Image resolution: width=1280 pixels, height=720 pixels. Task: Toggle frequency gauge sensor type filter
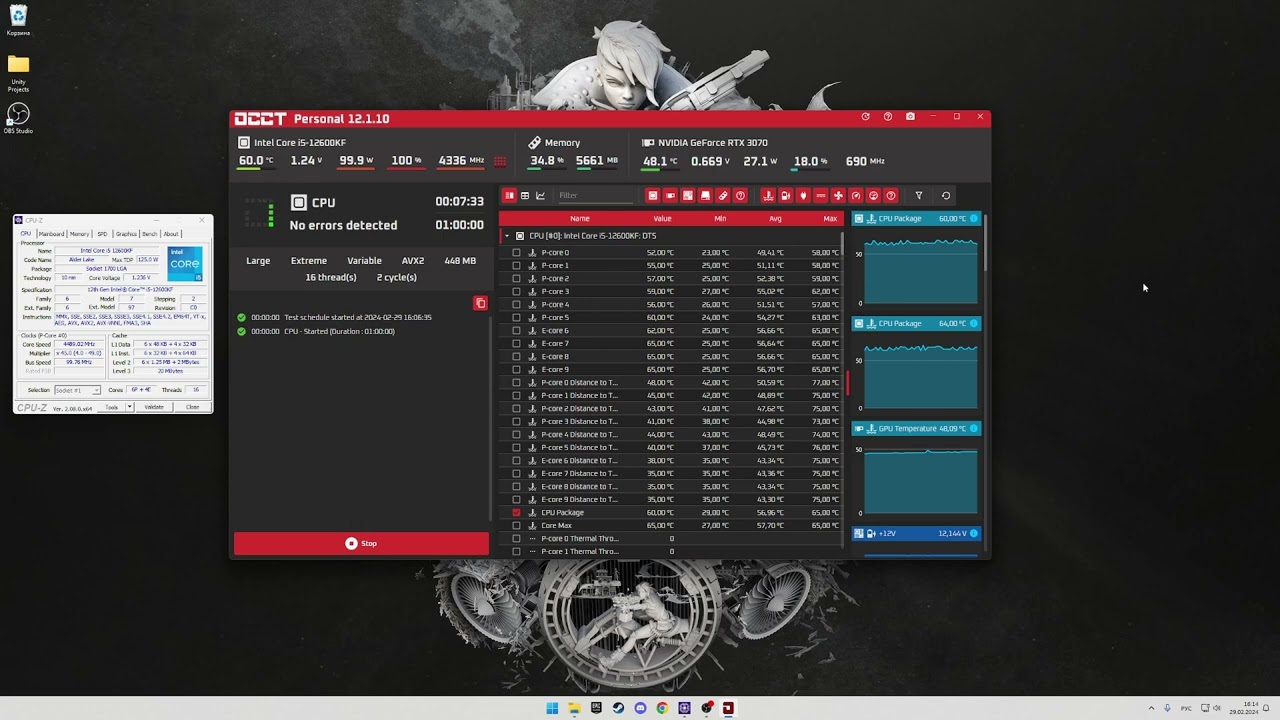856,196
